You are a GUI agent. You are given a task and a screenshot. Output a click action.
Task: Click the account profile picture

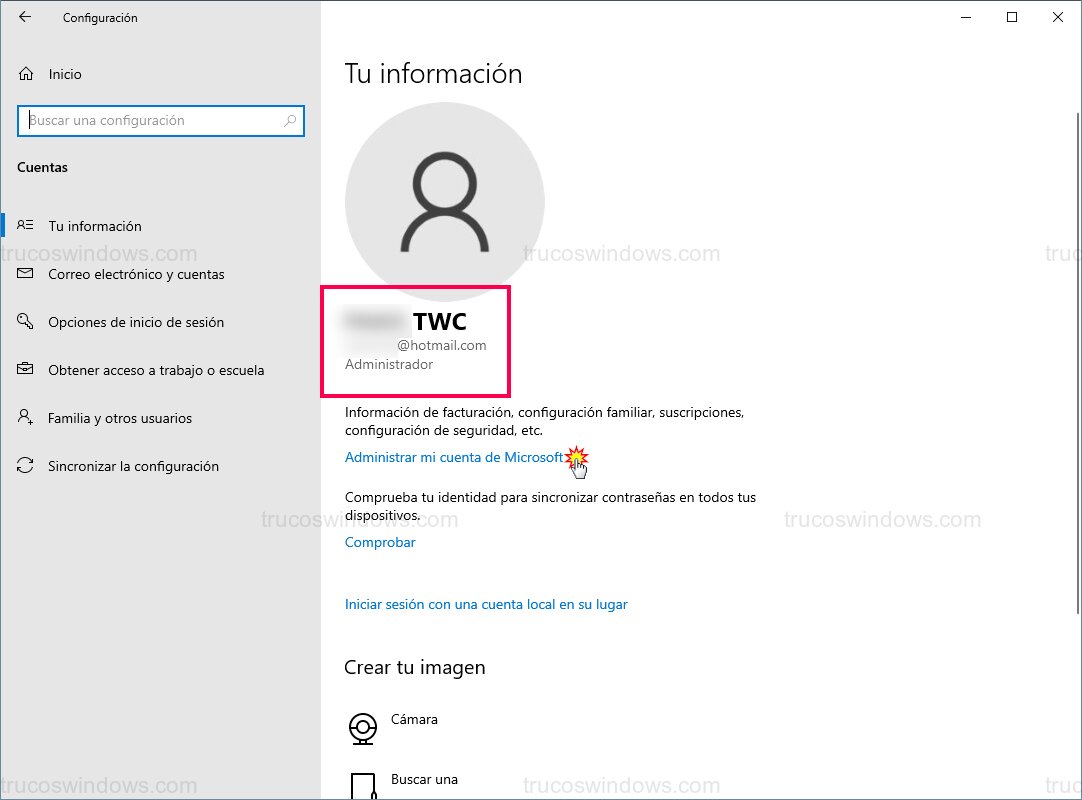[x=445, y=200]
